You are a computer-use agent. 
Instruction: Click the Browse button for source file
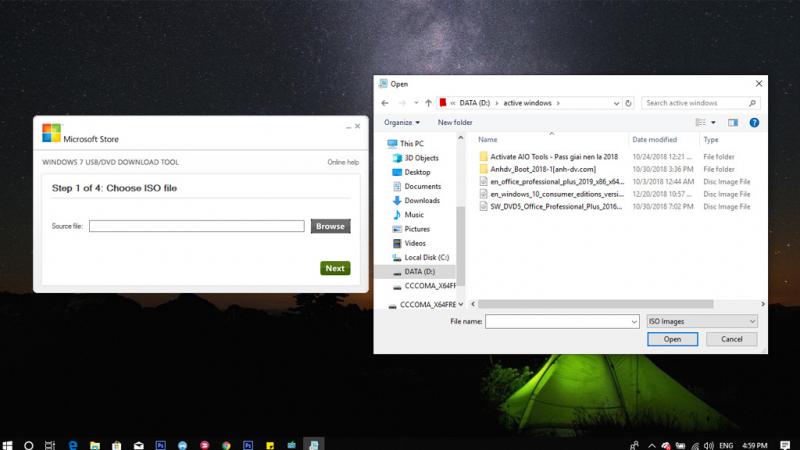[x=330, y=226]
